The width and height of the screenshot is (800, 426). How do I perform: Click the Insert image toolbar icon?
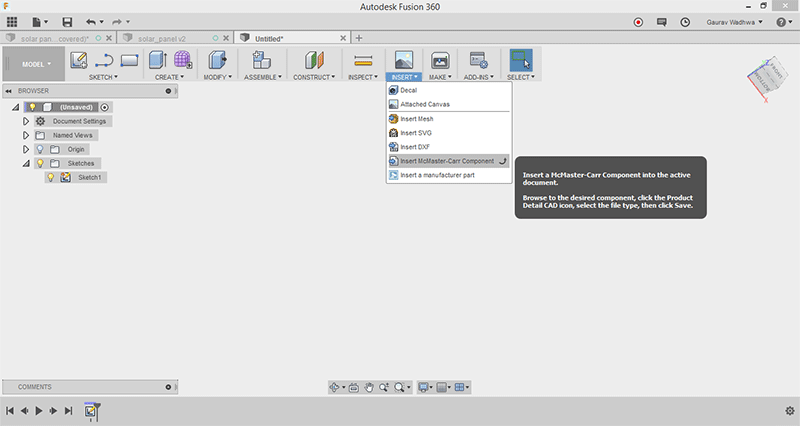pyautogui.click(x=404, y=60)
